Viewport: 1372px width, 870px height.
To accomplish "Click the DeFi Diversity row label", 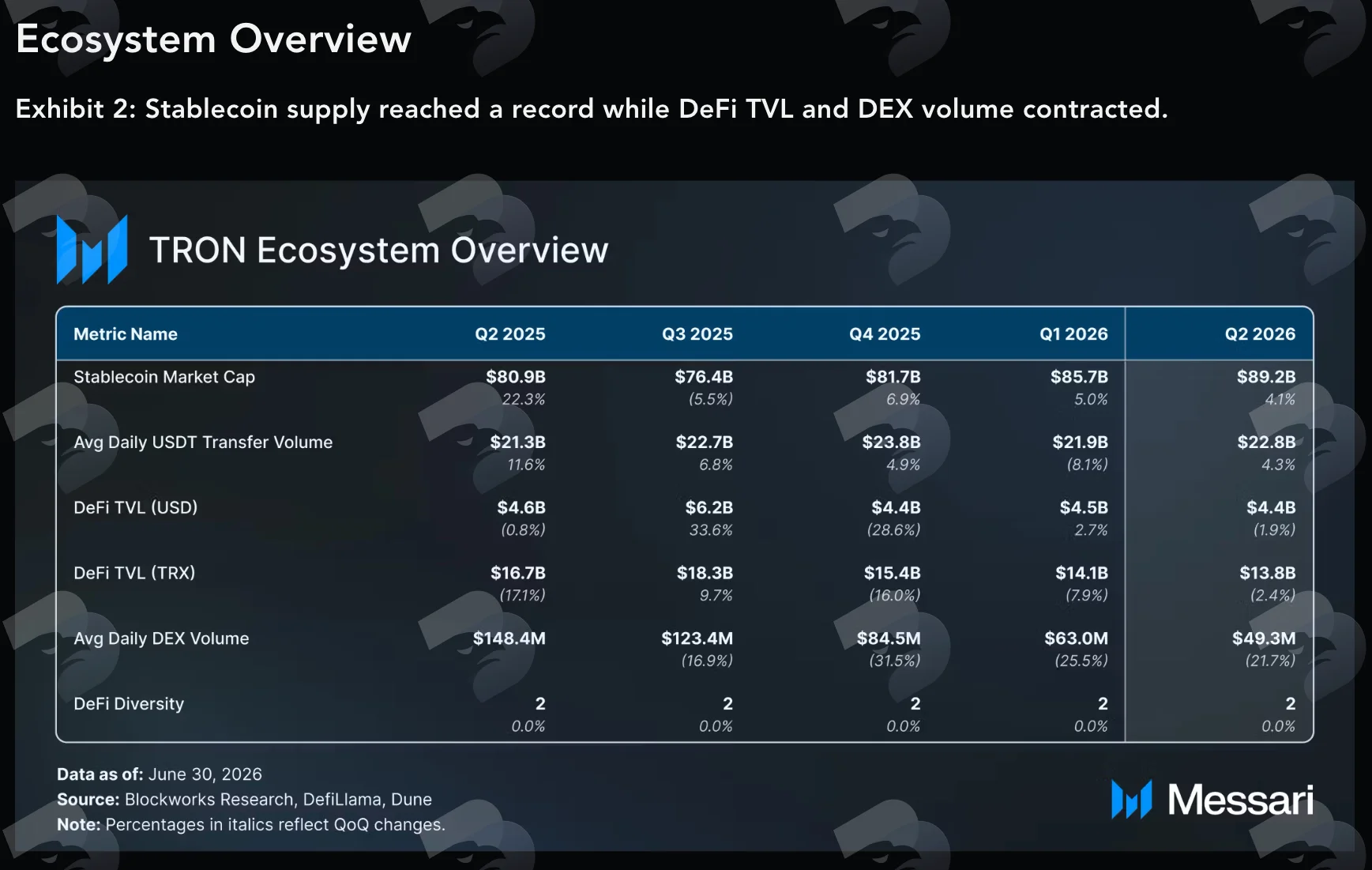I will [129, 704].
